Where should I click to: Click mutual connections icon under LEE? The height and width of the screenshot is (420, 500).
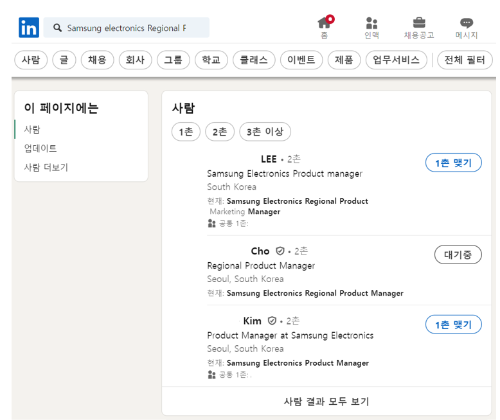(211, 223)
